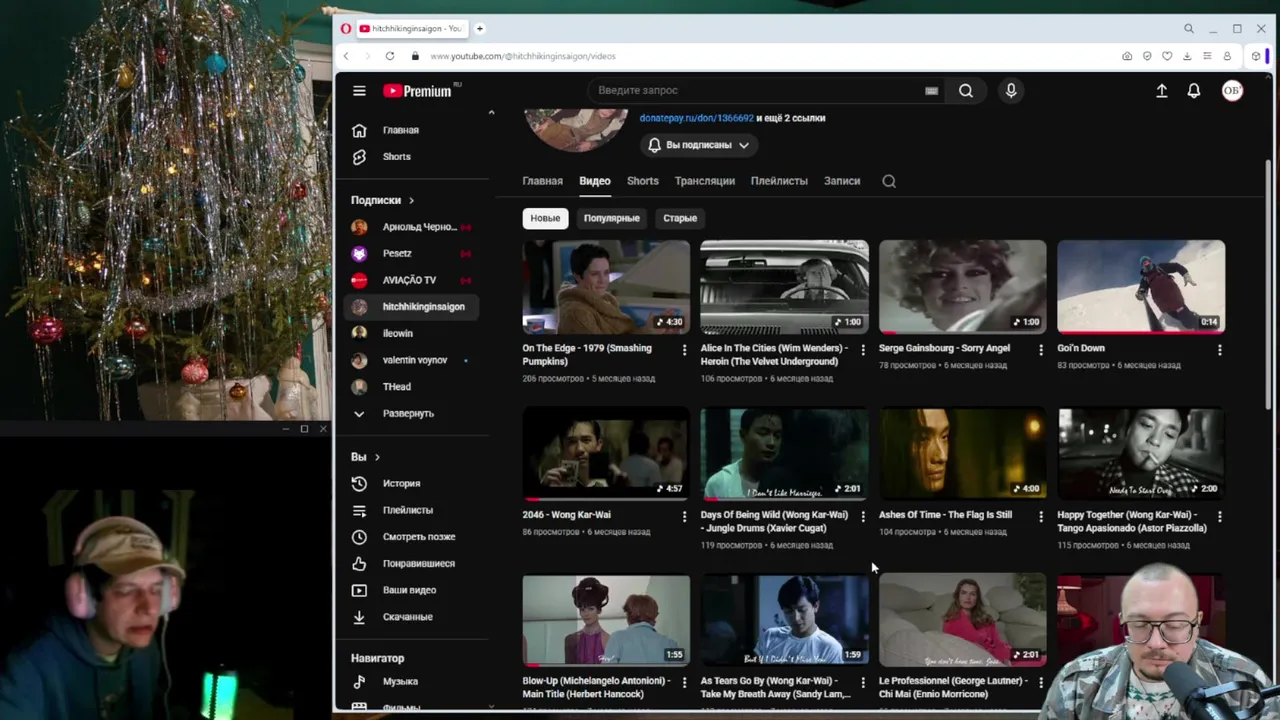Open «Понравившиеся» liked videos in sidebar
Viewport: 1280px width, 720px height.
(412, 564)
